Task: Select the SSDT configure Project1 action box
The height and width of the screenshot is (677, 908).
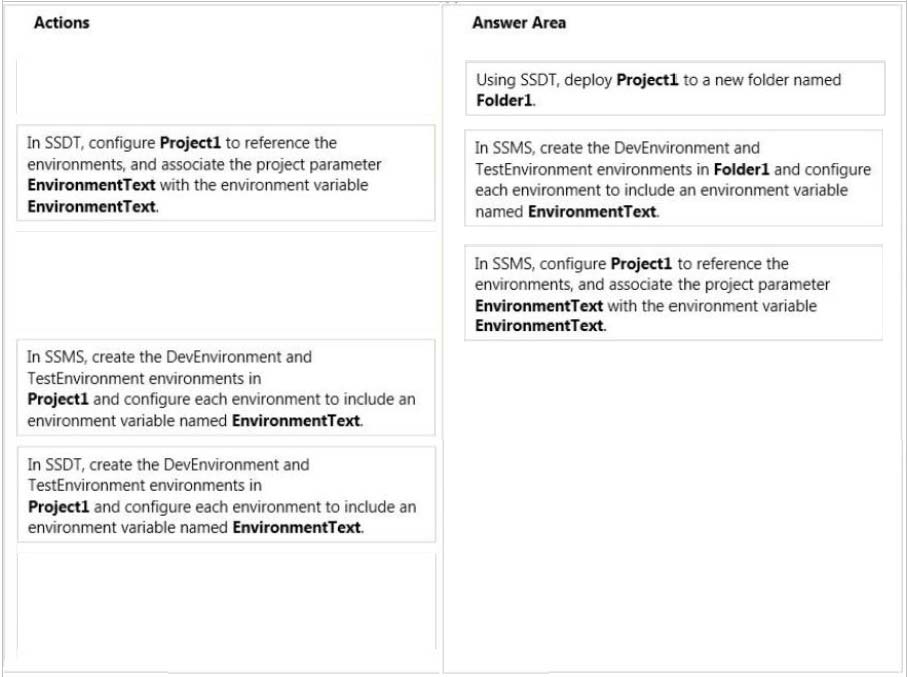Action: point(226,173)
